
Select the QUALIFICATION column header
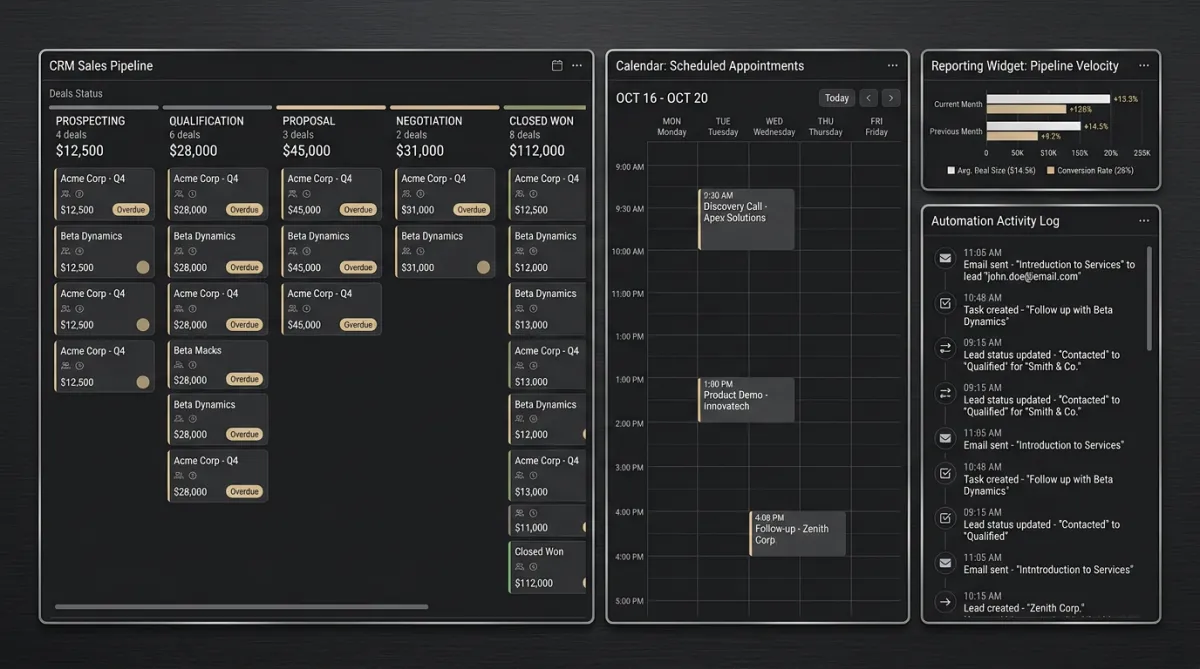(x=206, y=121)
